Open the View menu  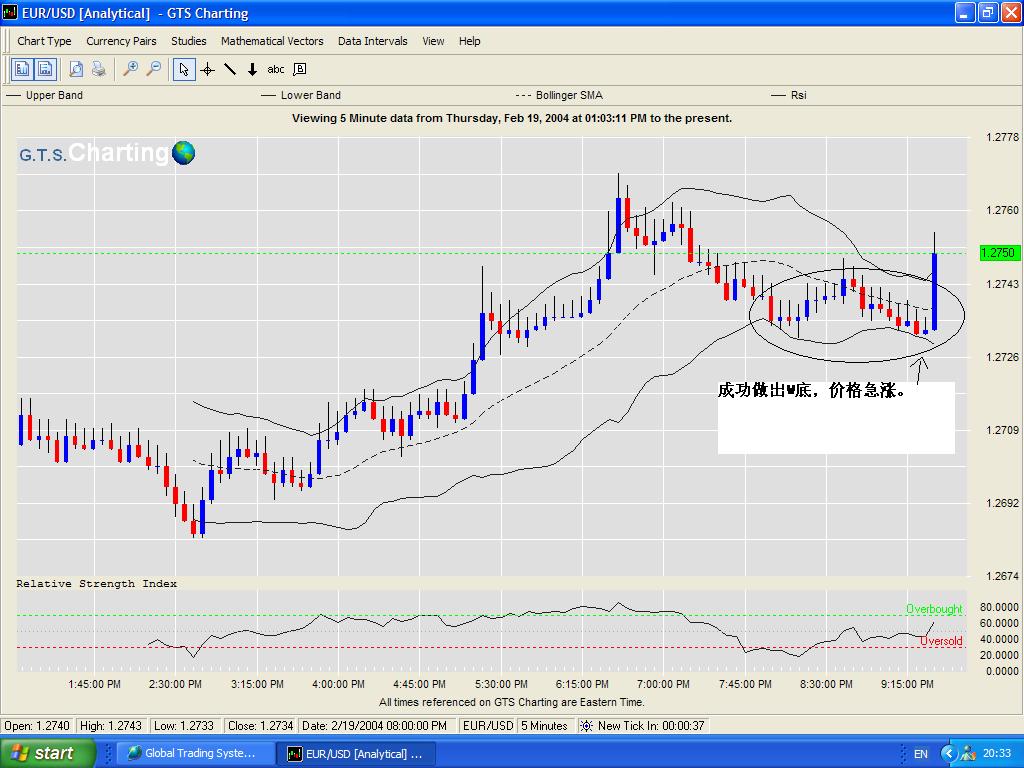click(x=433, y=41)
